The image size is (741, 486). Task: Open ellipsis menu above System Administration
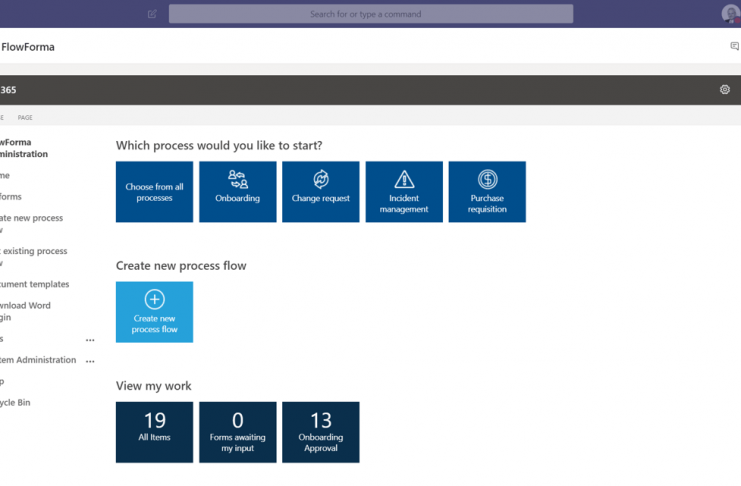pyautogui.click(x=90, y=340)
